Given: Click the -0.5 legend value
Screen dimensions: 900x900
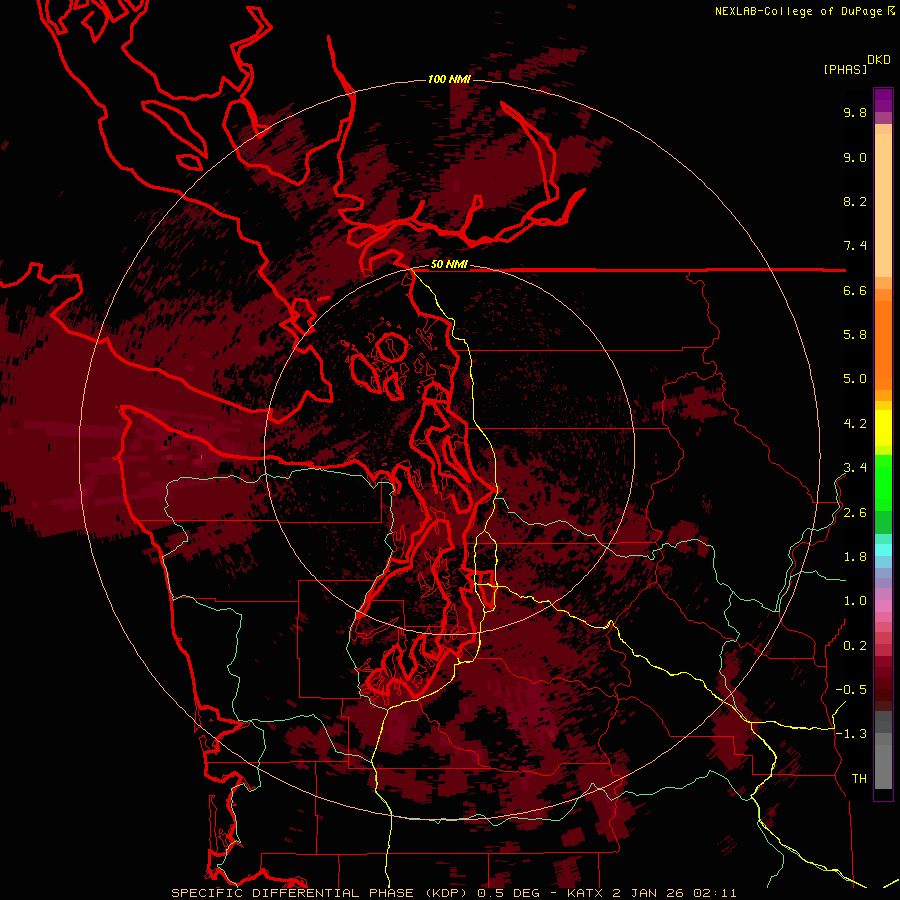Looking at the screenshot, I should pyautogui.click(x=851, y=690).
